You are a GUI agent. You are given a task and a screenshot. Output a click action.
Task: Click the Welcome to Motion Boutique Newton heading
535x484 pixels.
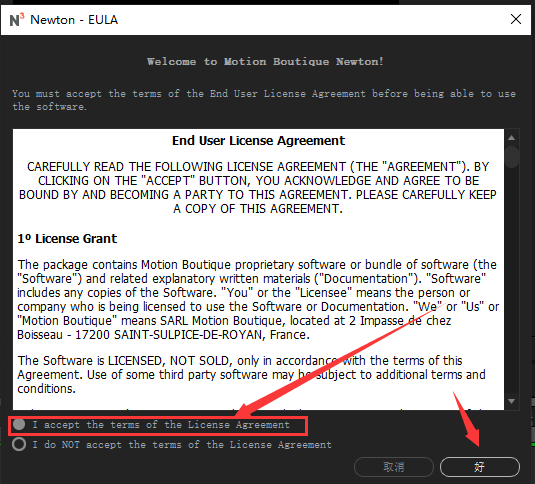[265, 61]
